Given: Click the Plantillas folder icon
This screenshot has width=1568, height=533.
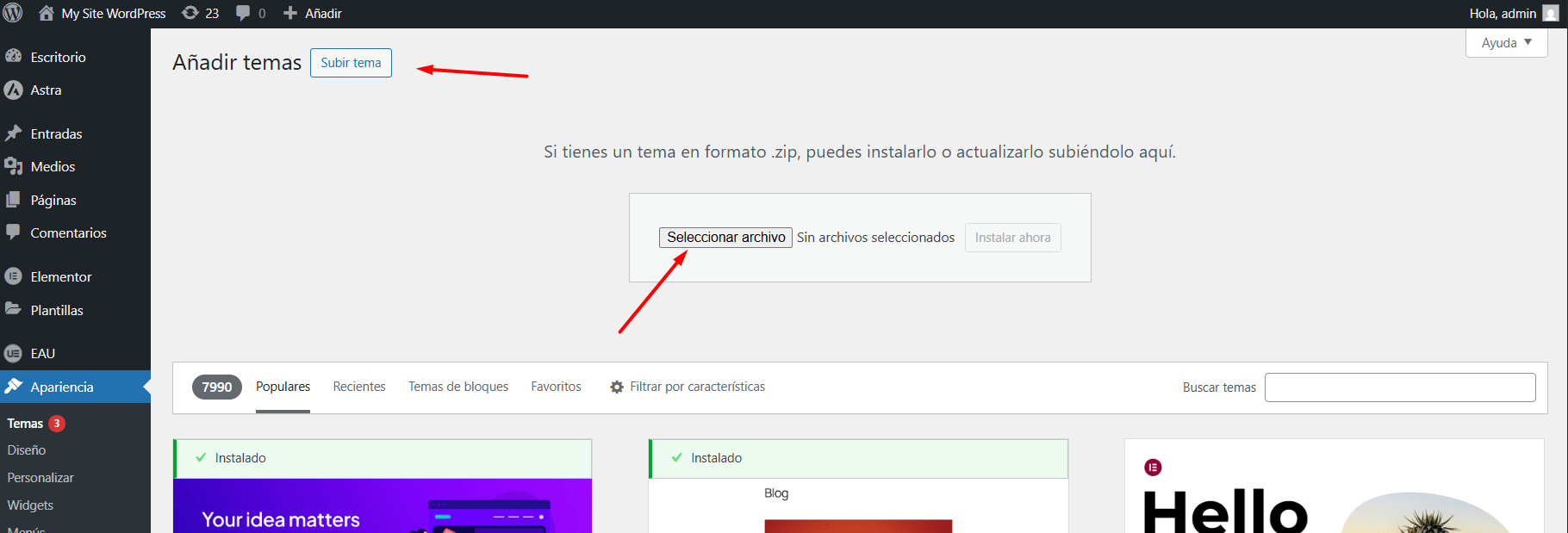Looking at the screenshot, I should 13,309.
